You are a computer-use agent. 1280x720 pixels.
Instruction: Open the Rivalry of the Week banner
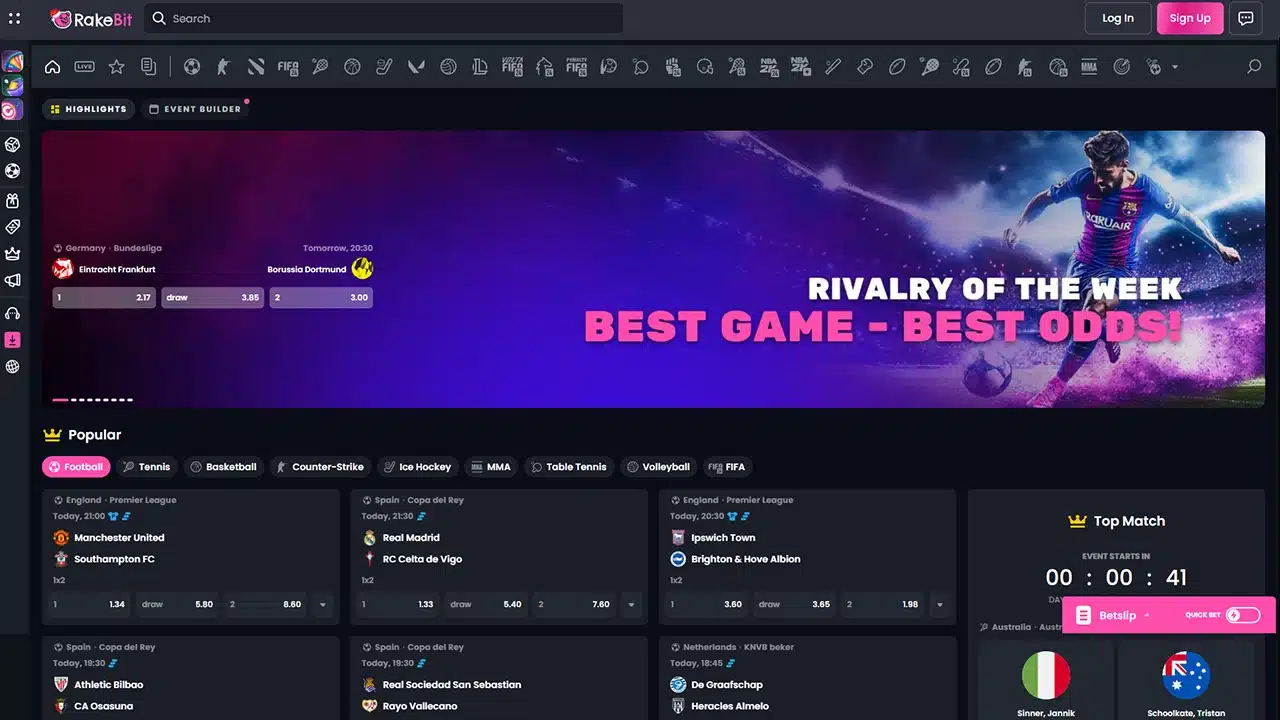coord(653,269)
